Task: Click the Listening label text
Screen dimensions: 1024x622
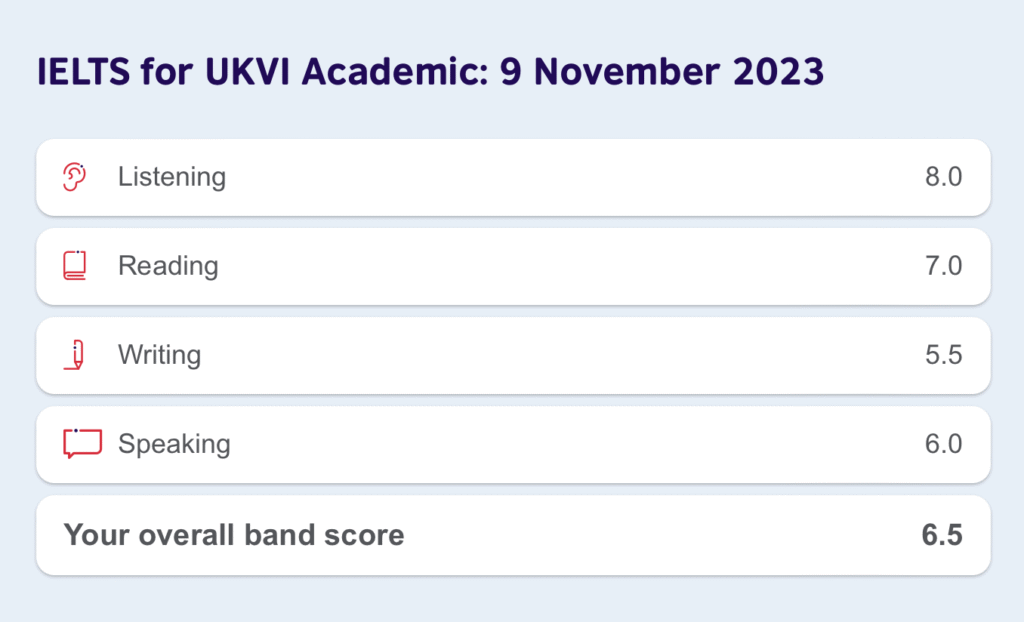Action: click(x=172, y=177)
